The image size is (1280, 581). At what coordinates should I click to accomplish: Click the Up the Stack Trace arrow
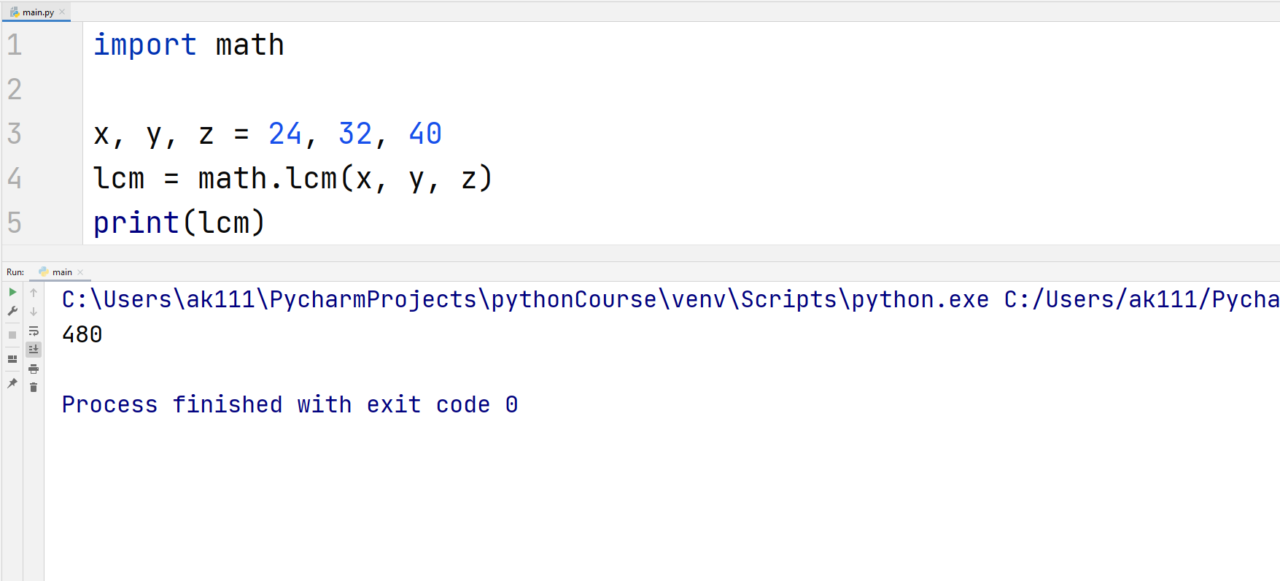pos(33,292)
